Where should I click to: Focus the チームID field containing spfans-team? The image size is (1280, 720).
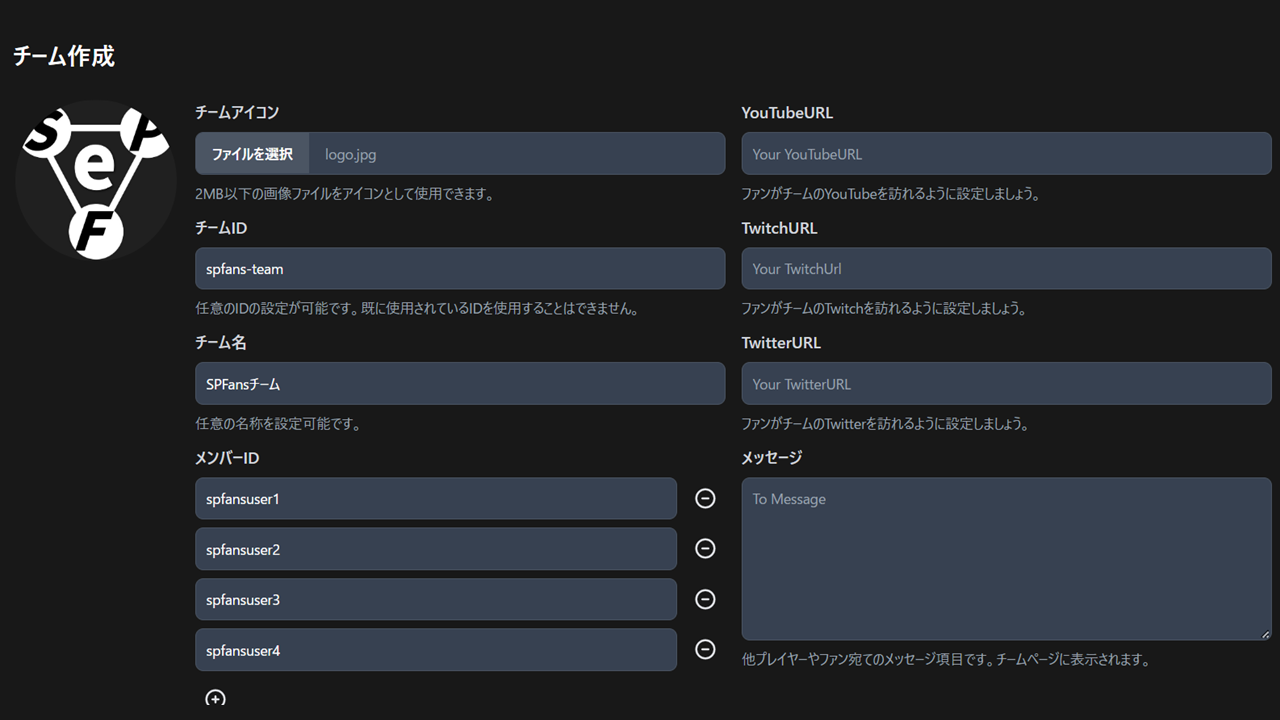point(460,269)
